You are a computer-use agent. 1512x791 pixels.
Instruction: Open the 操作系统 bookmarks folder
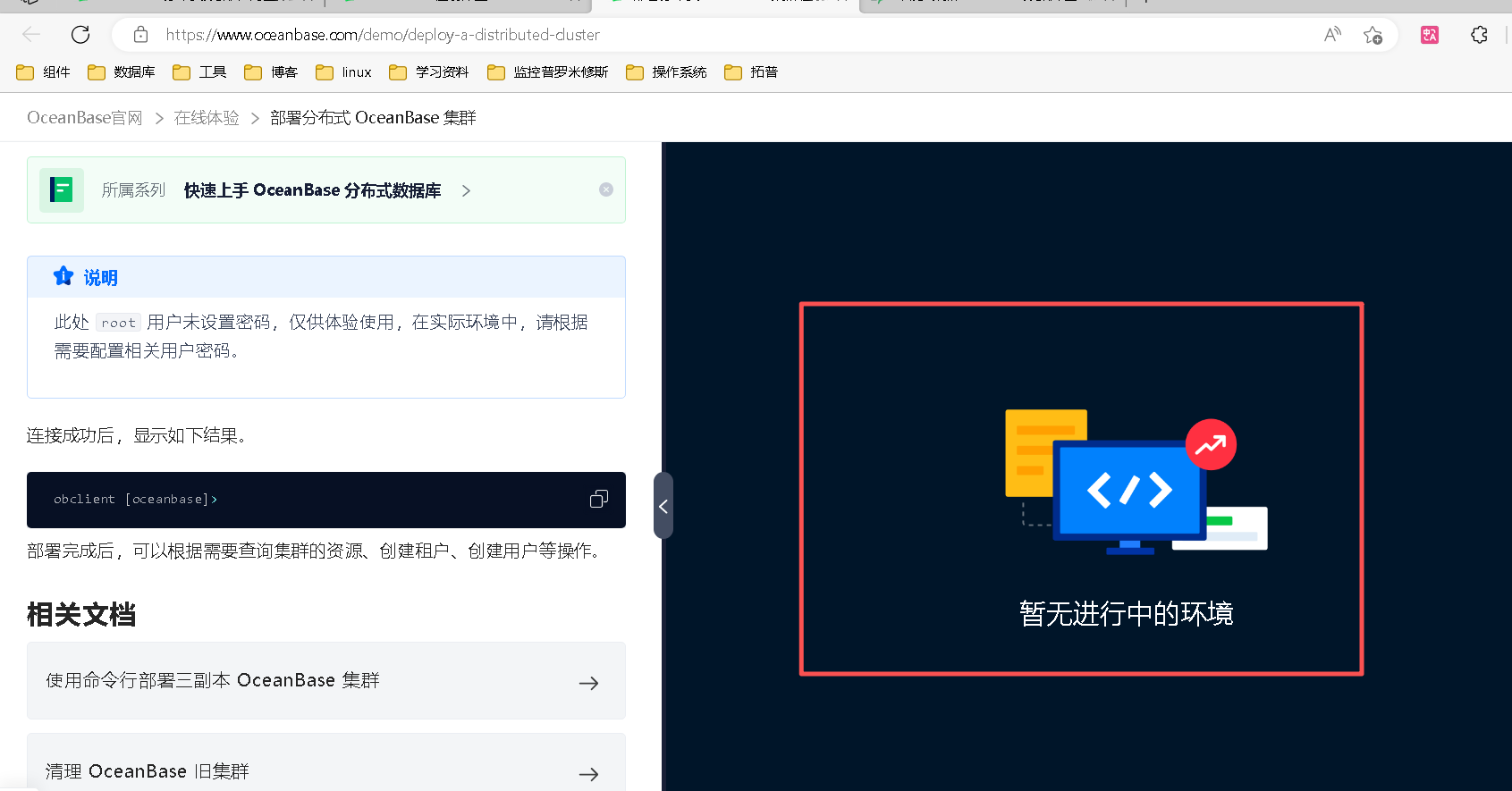666,72
